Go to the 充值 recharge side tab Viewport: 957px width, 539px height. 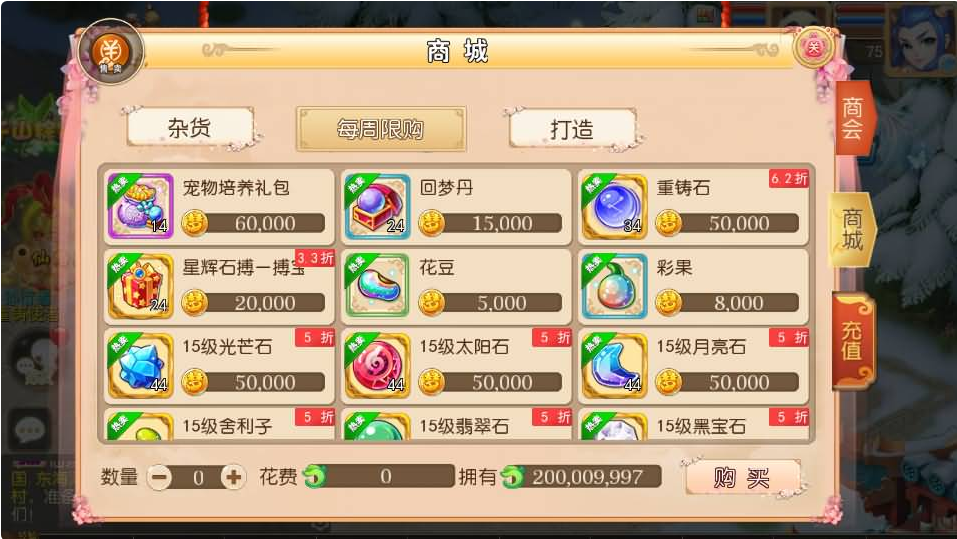click(x=853, y=340)
